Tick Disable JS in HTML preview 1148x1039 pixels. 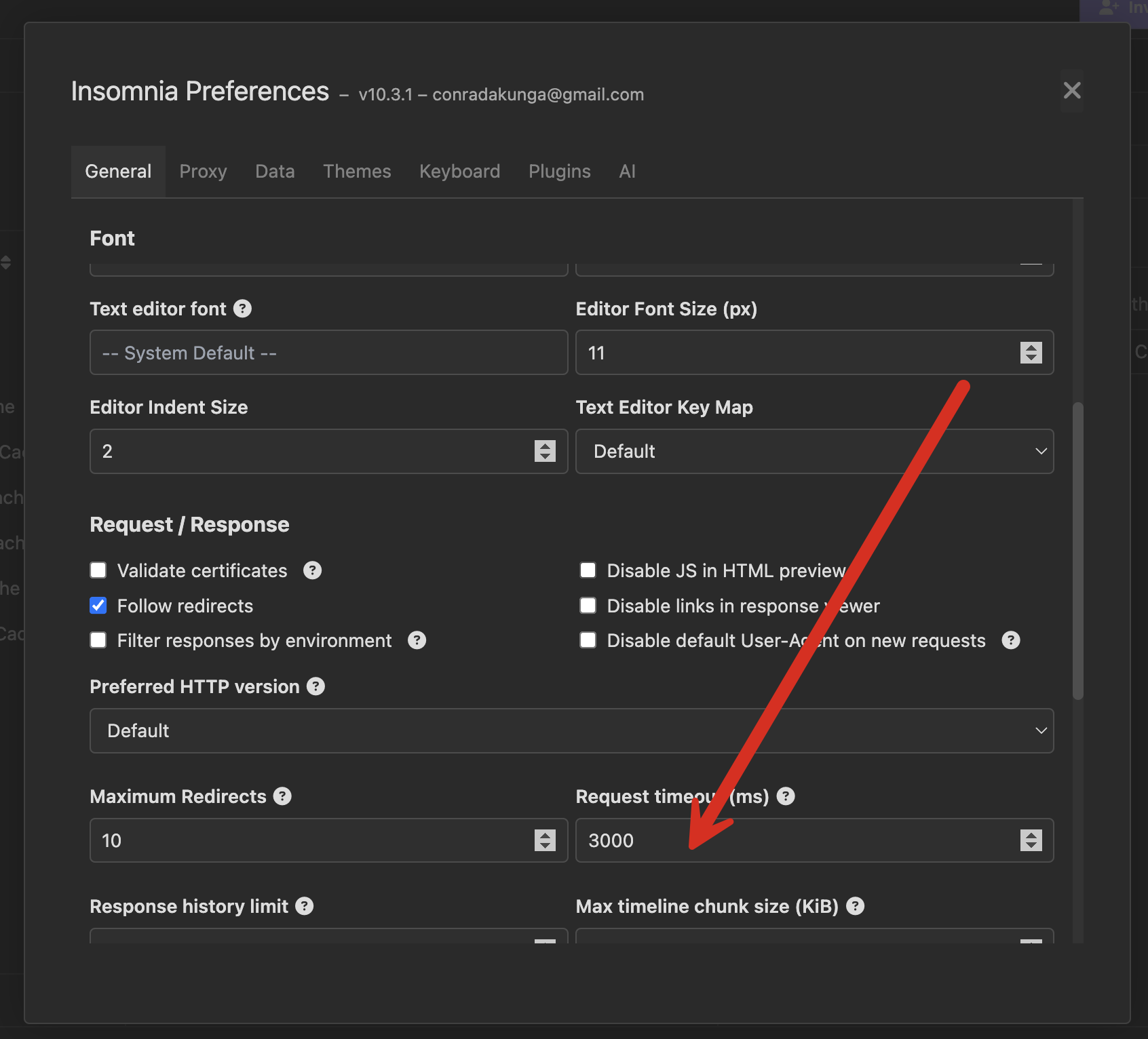tap(588, 570)
